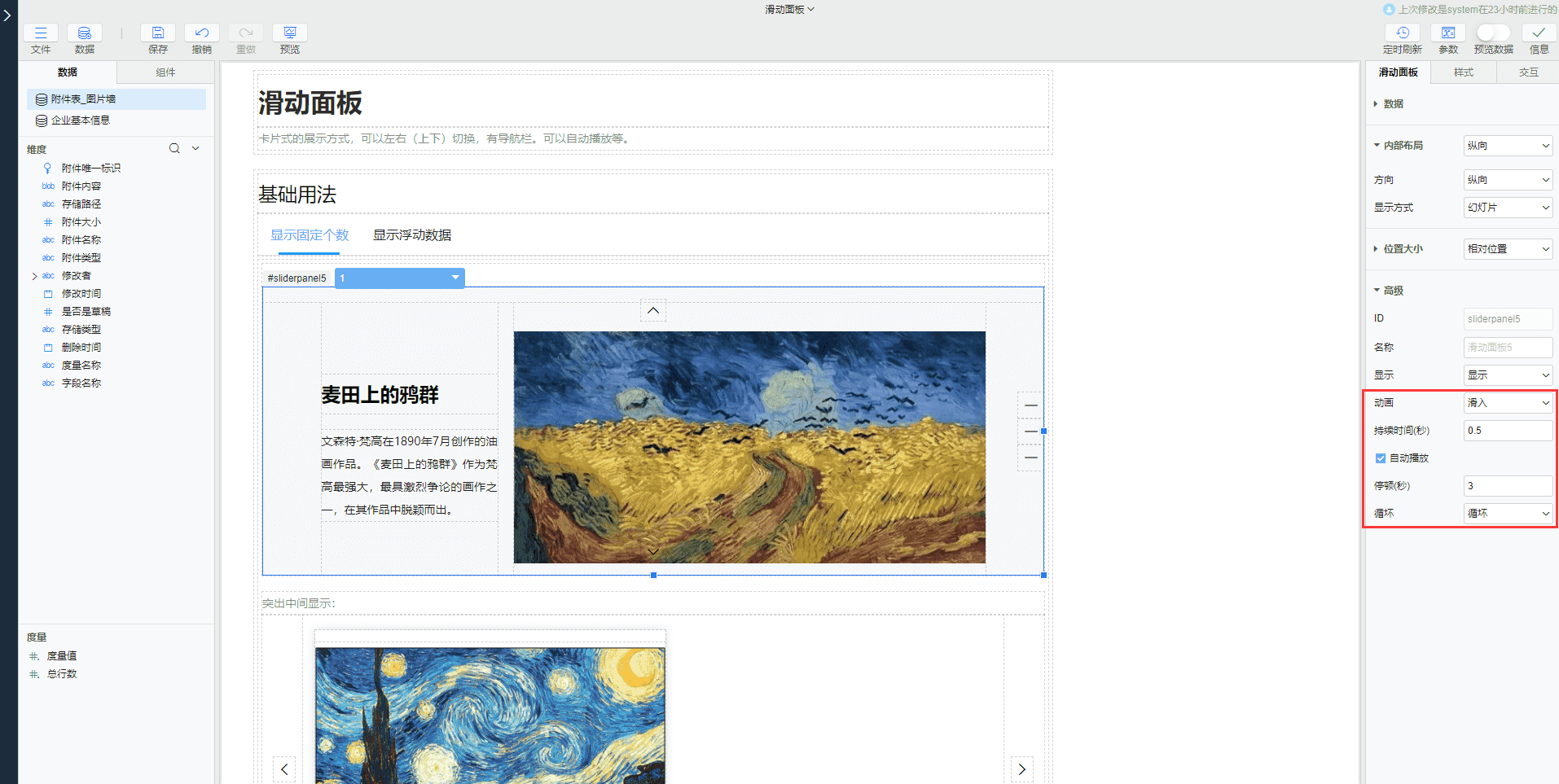Viewport: 1559px width, 784px height.
Task: Click the 保存 (Save) toolbar icon
Action: click(158, 33)
